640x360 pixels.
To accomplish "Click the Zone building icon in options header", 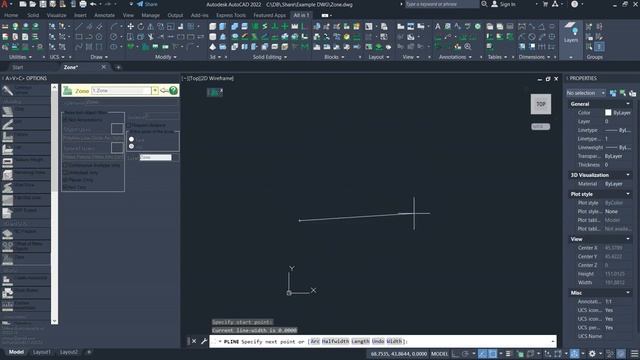I will coord(68,90).
